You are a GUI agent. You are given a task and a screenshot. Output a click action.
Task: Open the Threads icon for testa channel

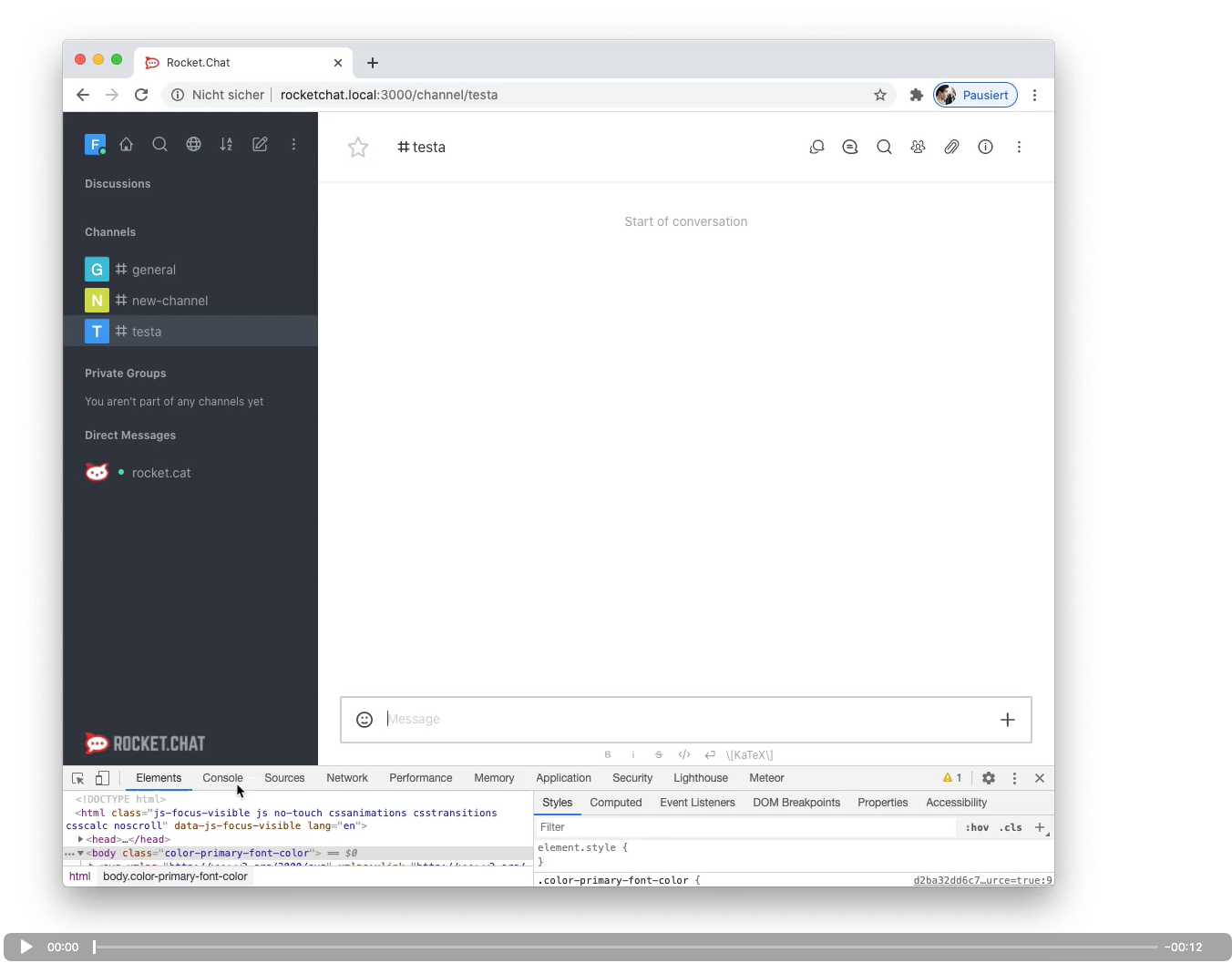point(849,147)
